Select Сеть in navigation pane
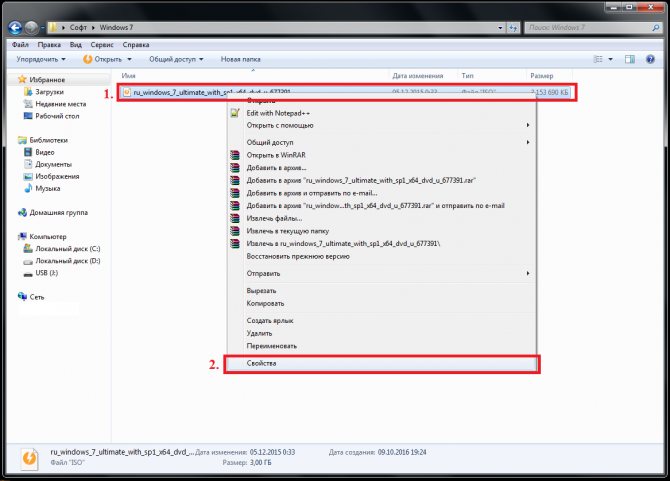This screenshot has width=670, height=481. tap(36, 297)
